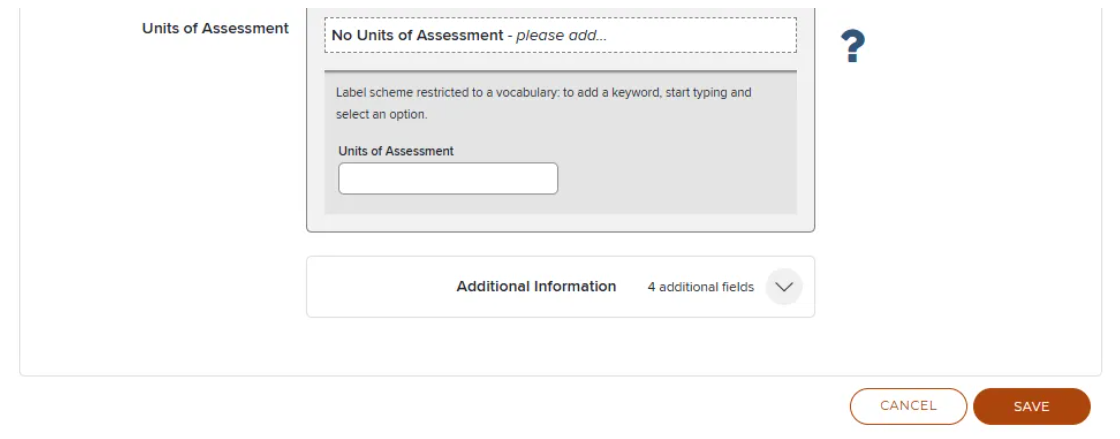Click the circular down-arrow beside additional fields
Screen dimensions: 1120x439
tap(784, 286)
